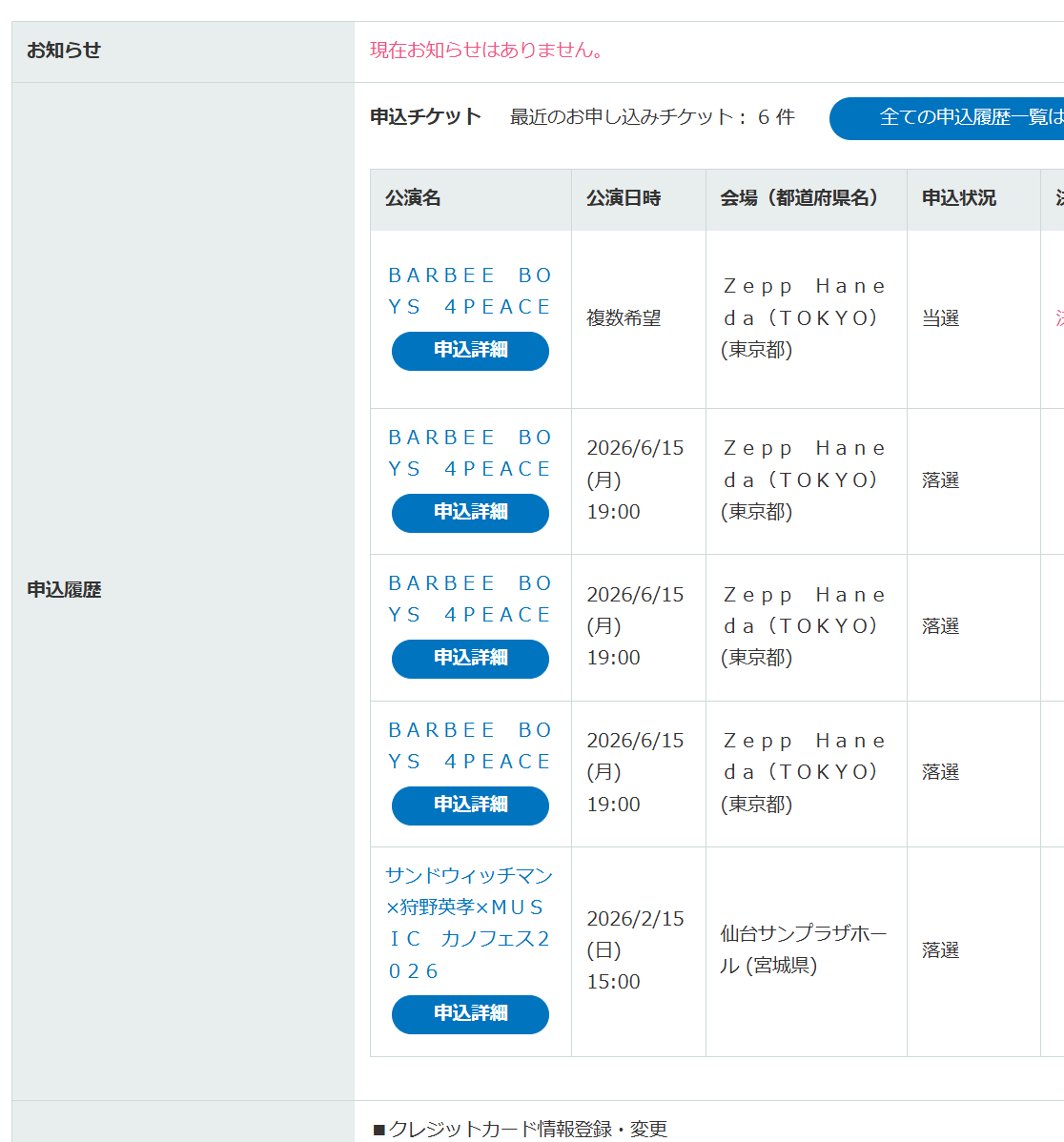Click the お知らせ section label
Image resolution: width=1064 pixels, height=1142 pixels.
tap(64, 51)
